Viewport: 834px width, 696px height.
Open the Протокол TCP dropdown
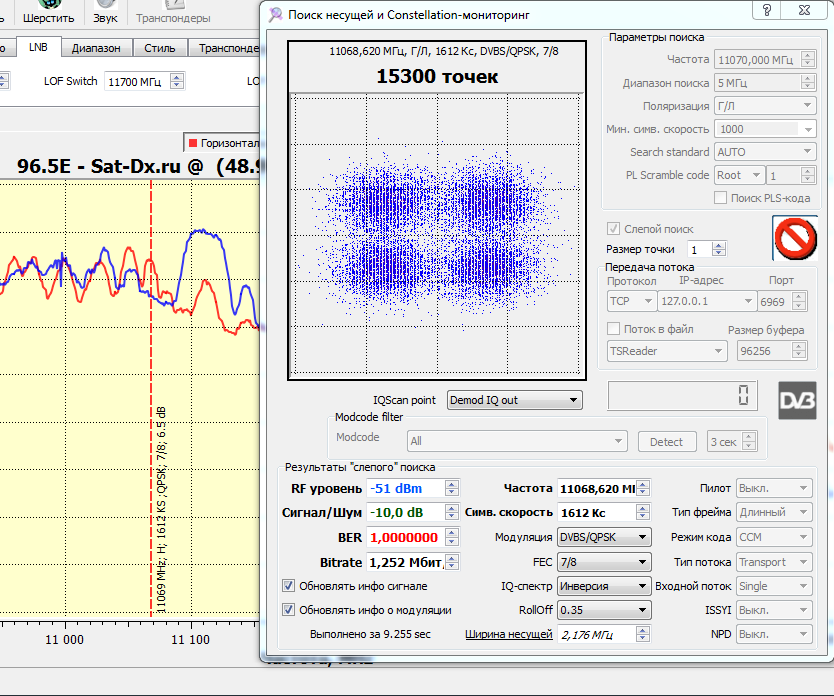pyautogui.click(x=631, y=301)
